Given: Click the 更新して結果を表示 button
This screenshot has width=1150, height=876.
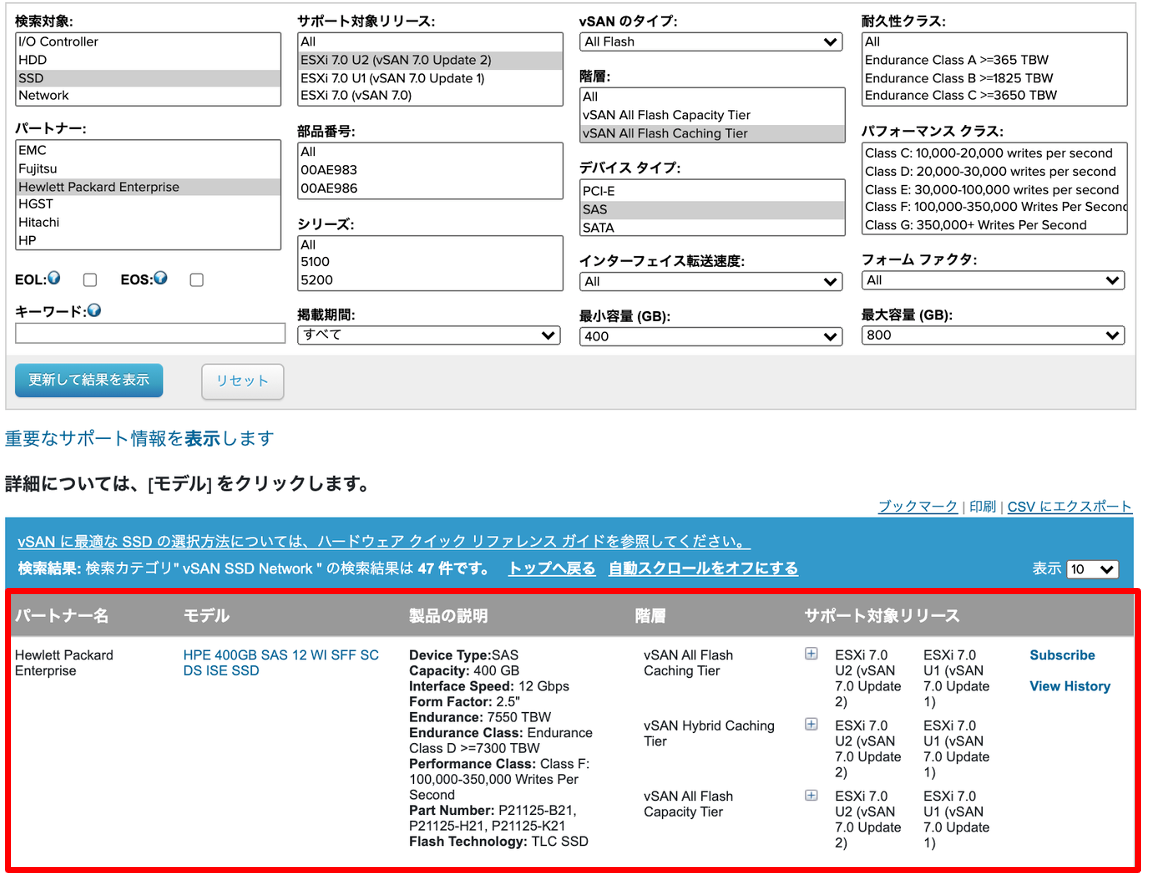Looking at the screenshot, I should pyautogui.click(x=89, y=380).
